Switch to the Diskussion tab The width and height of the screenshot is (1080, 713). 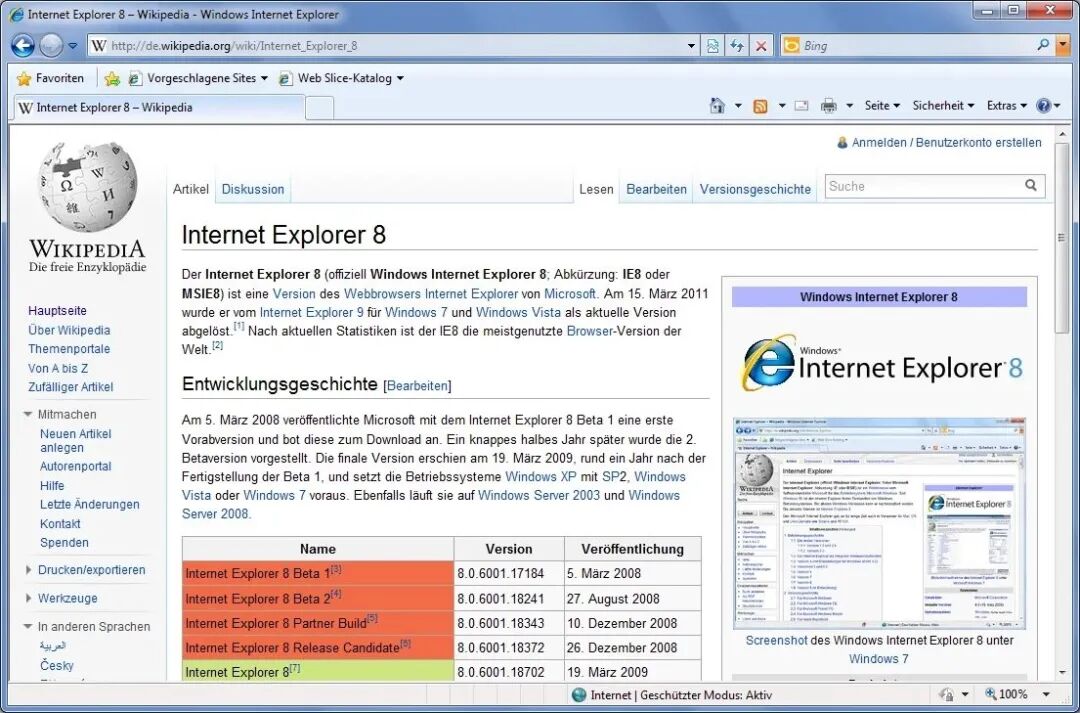pos(253,189)
